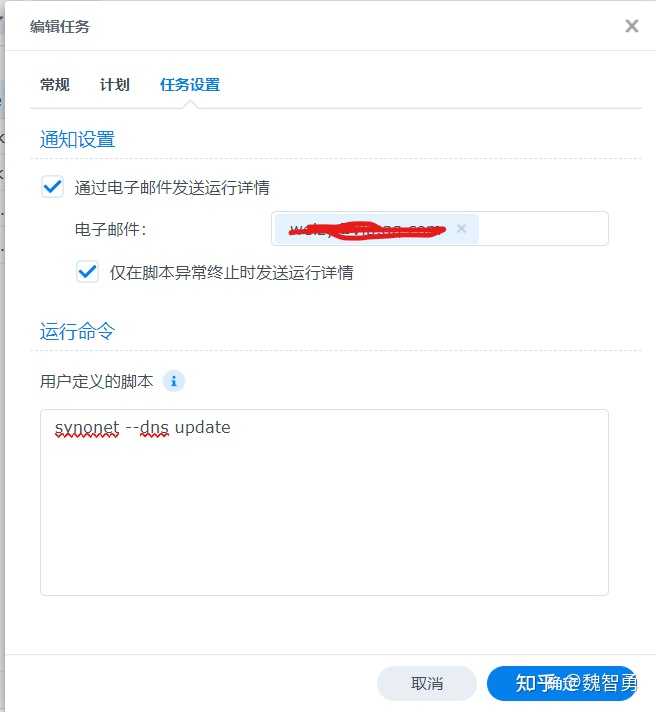Screen dimensions: 656x712
Task: Switch to the 常规 tab
Action: click(x=54, y=84)
